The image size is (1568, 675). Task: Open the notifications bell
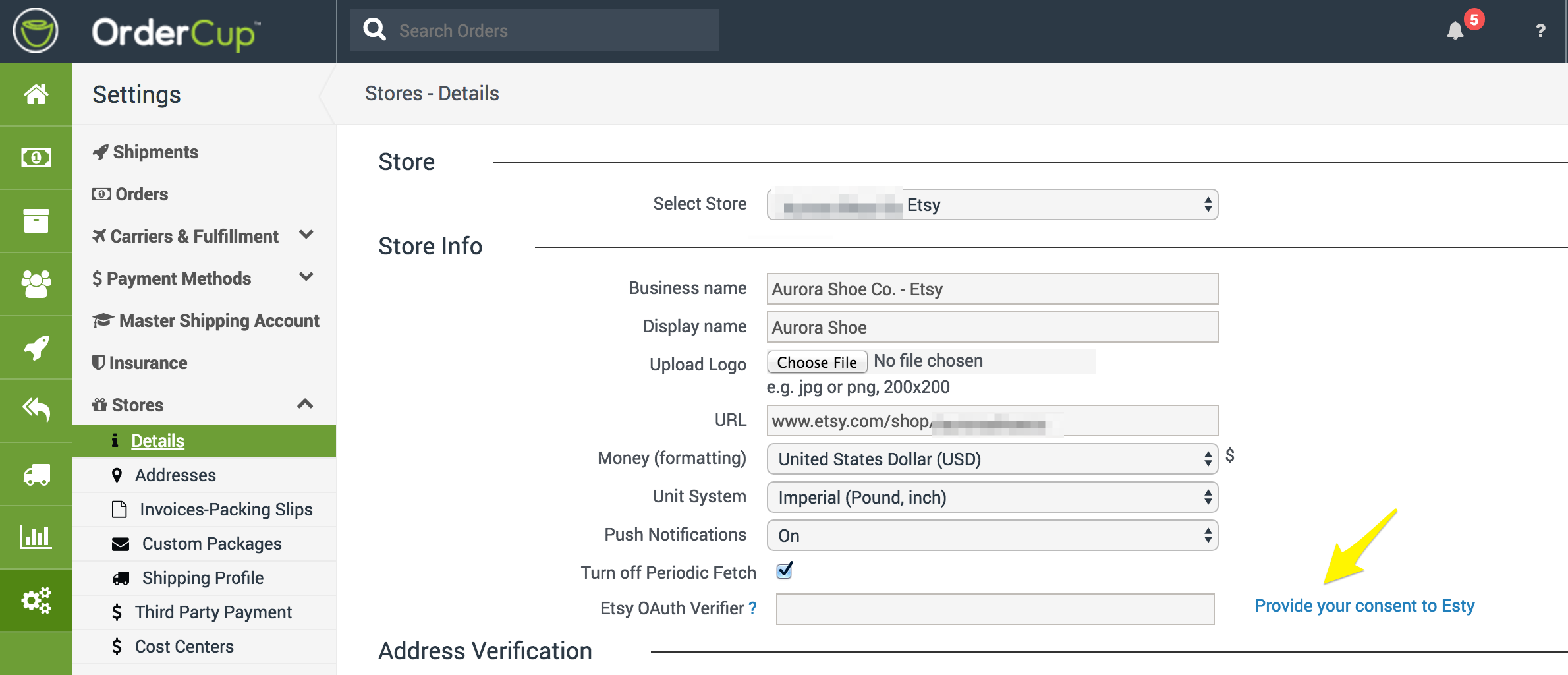[1455, 31]
